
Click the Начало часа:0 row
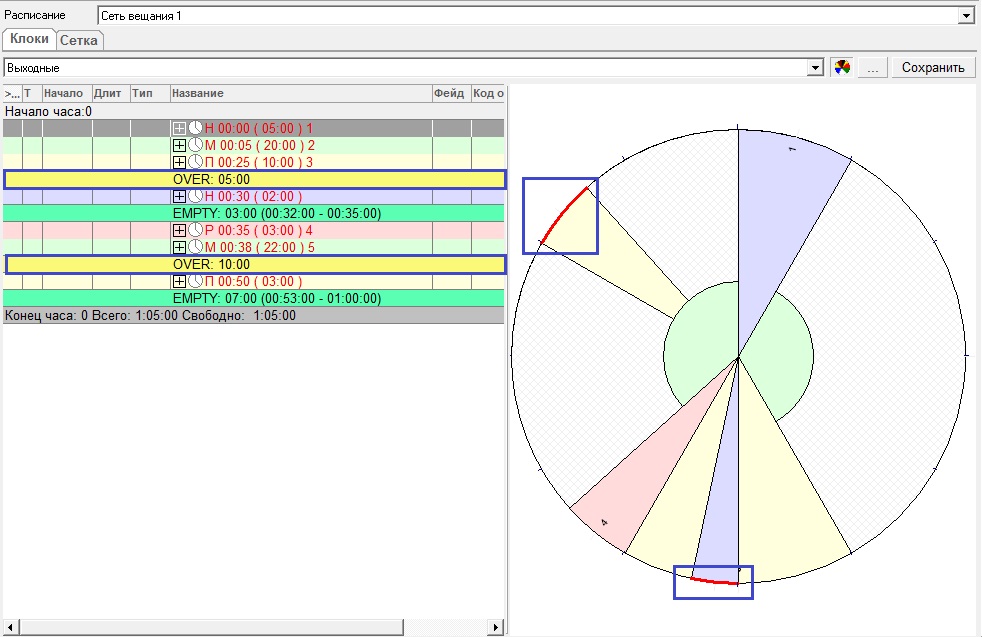point(254,111)
